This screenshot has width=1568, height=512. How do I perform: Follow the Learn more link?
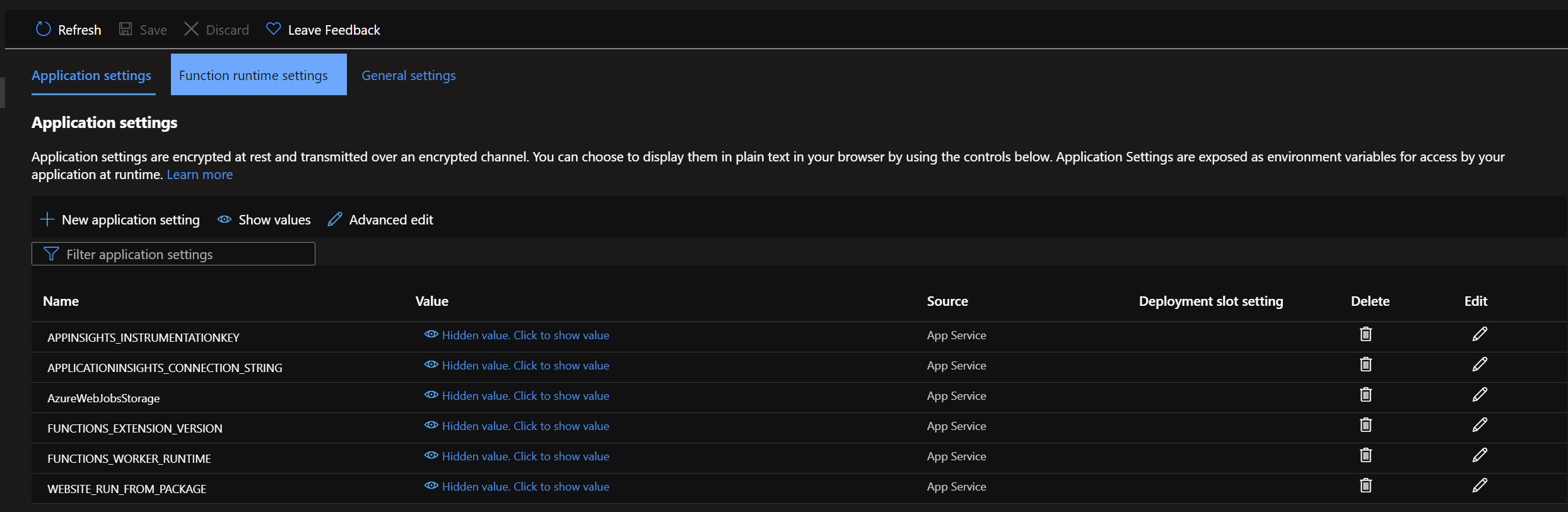click(199, 174)
